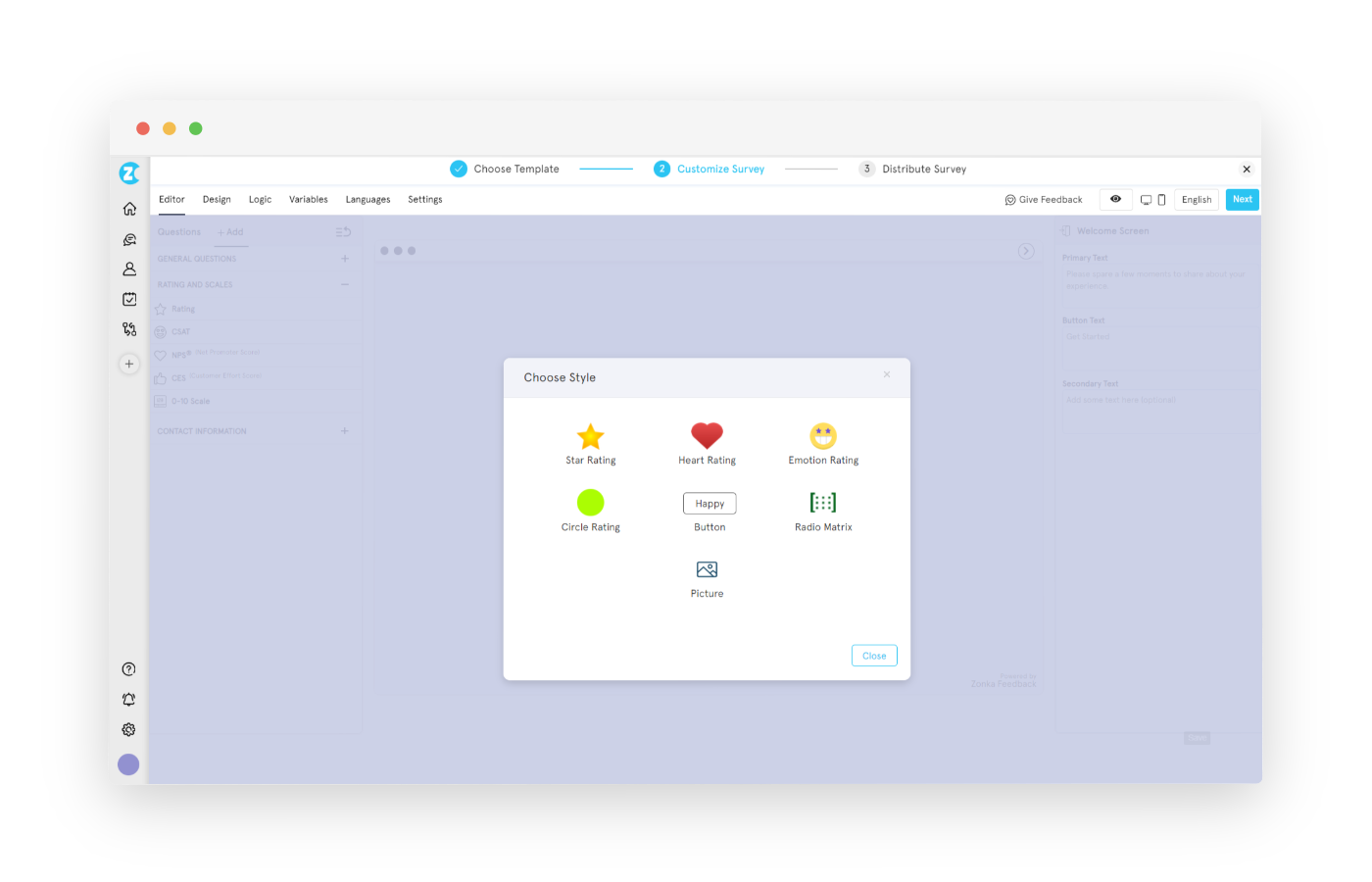
Task: Click the Zonka Feedback logo
Action: [x=128, y=173]
